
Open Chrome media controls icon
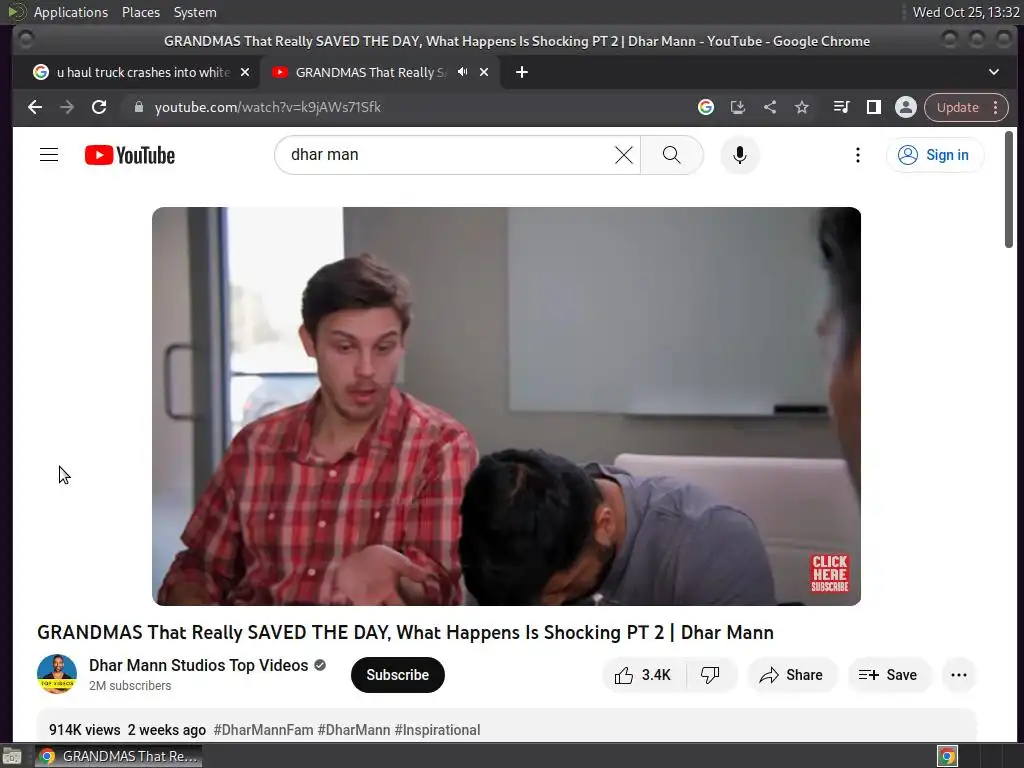[841, 107]
